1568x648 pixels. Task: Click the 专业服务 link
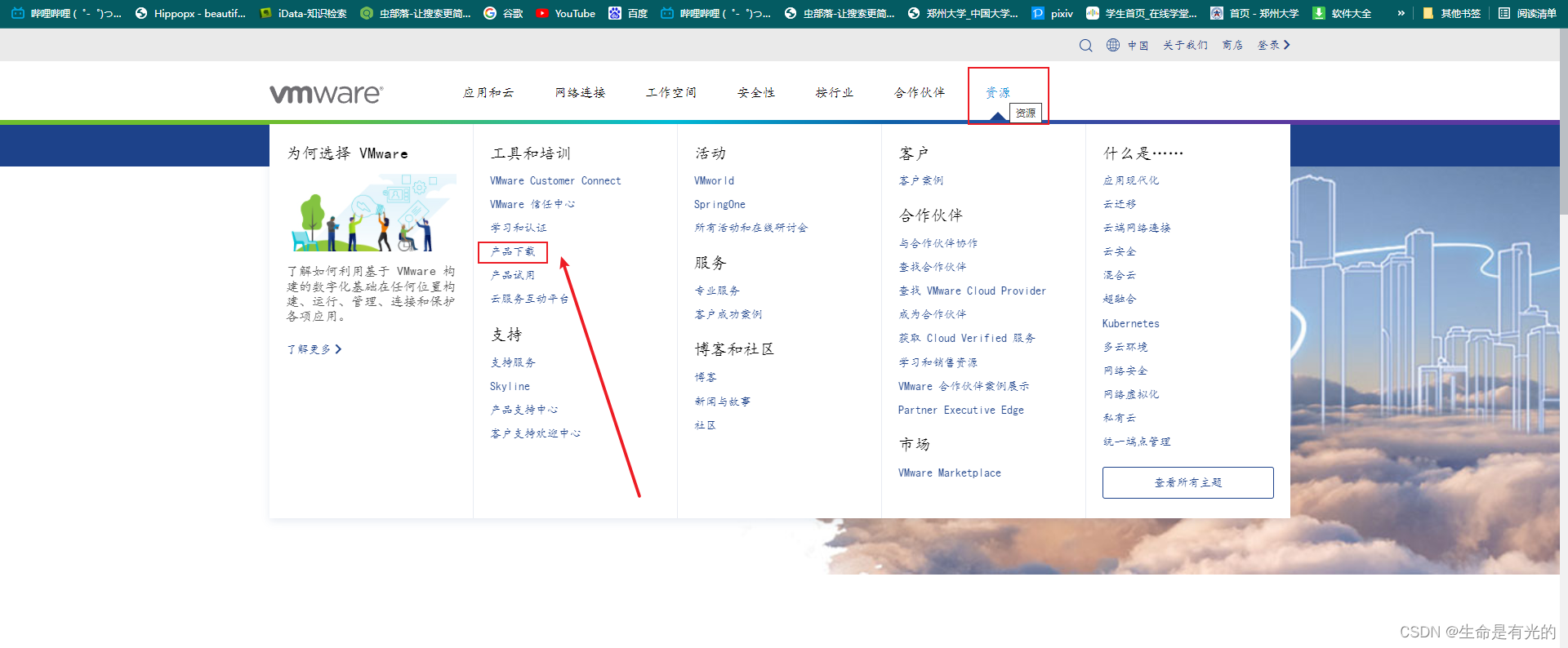click(x=717, y=291)
